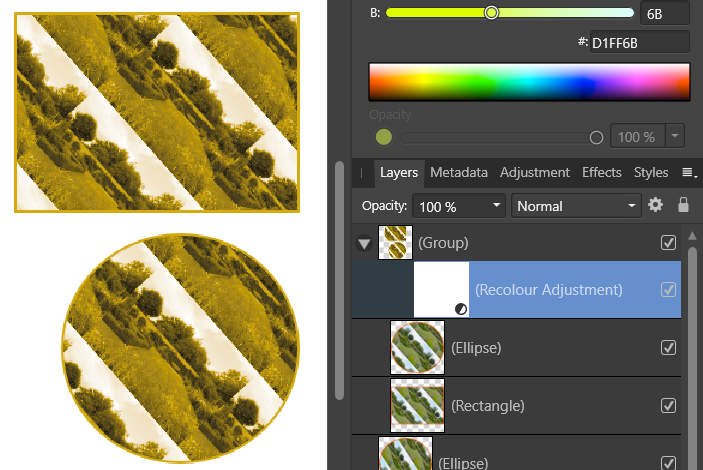Open layer blend options gear icon
703x470 pixels.
[x=655, y=205]
